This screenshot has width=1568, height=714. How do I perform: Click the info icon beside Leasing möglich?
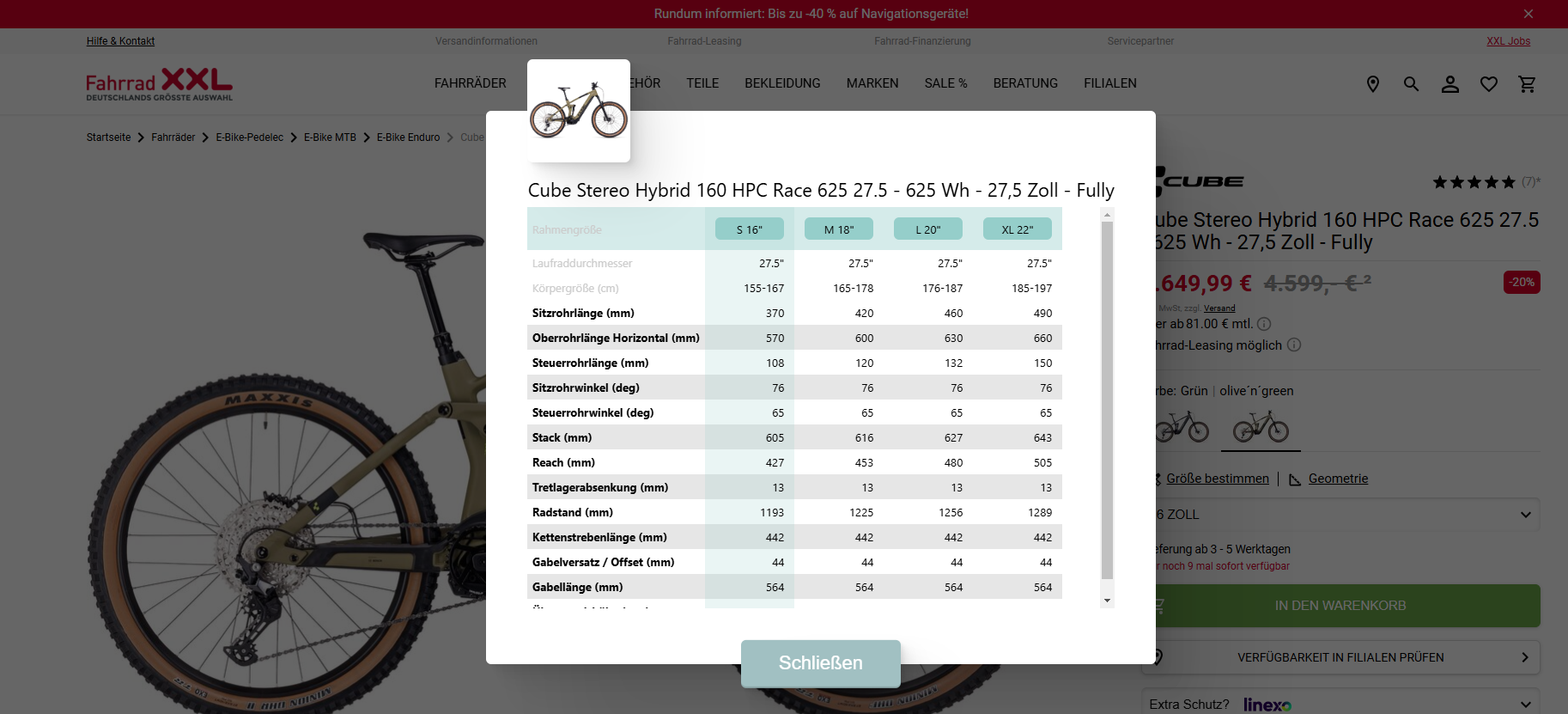[x=1294, y=345]
